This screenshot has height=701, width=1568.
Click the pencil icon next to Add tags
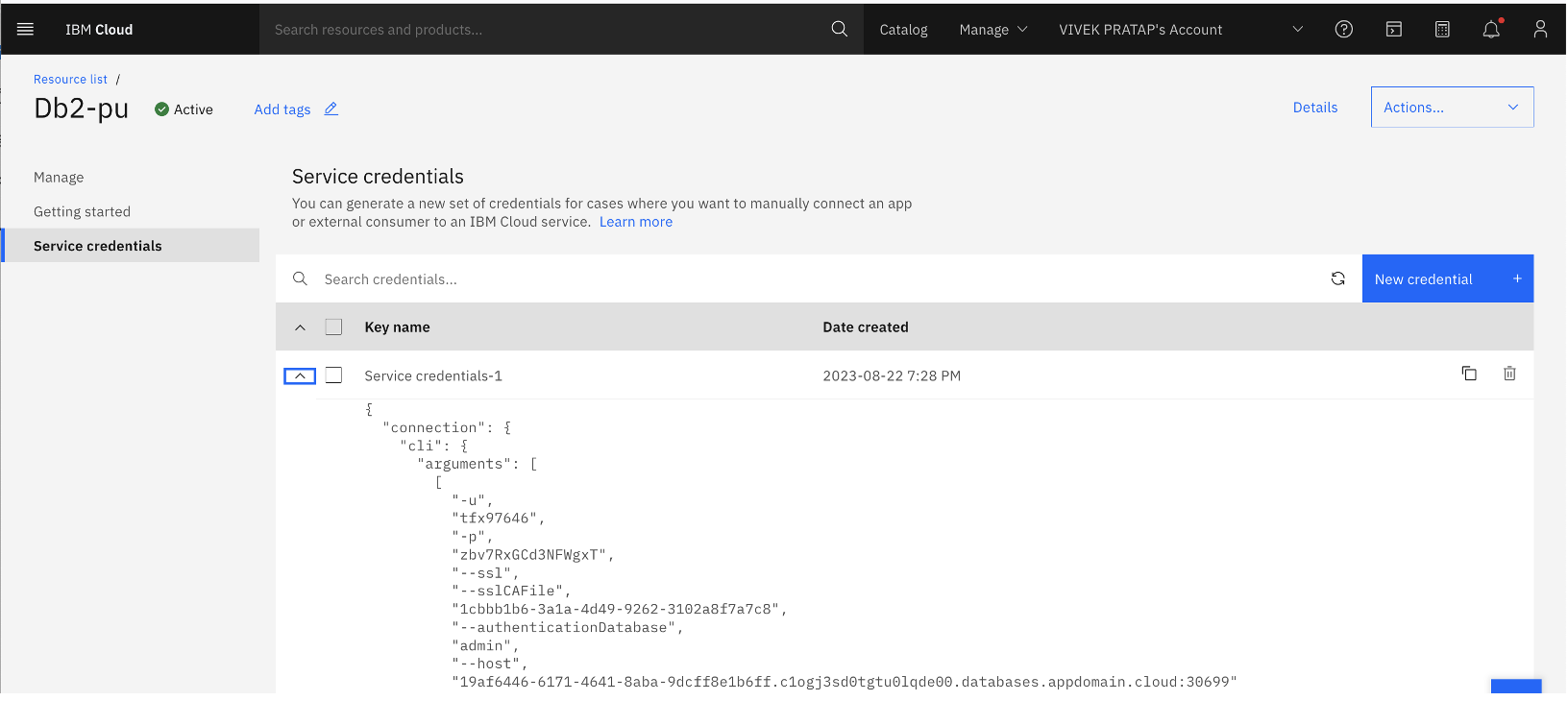pos(331,109)
